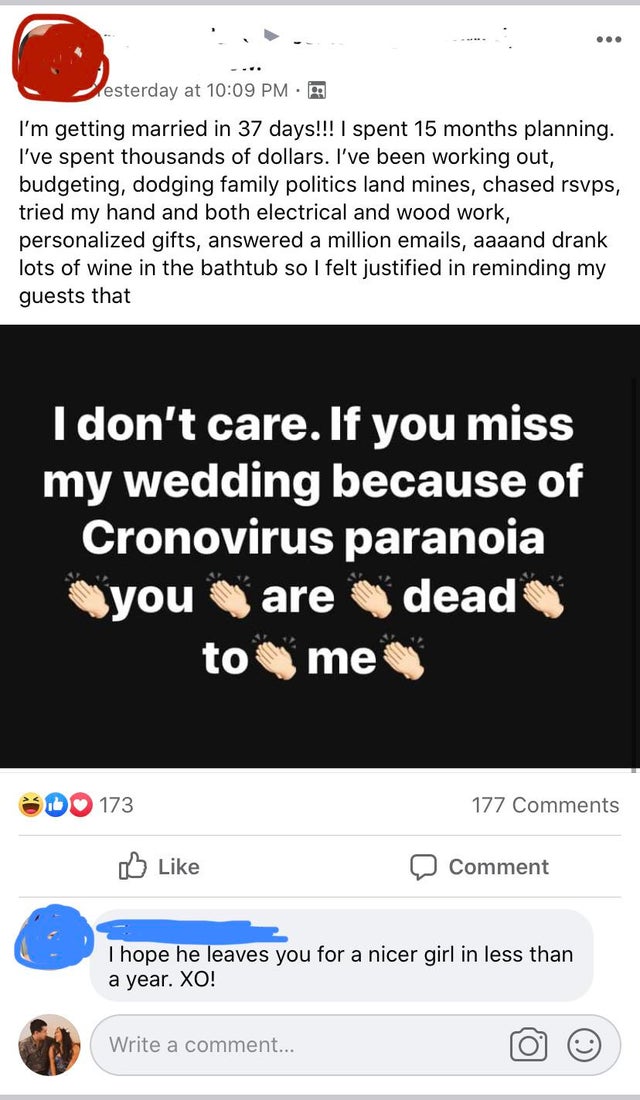640x1100 pixels.
Task: Click the commenter's redacted name
Action: (190, 930)
